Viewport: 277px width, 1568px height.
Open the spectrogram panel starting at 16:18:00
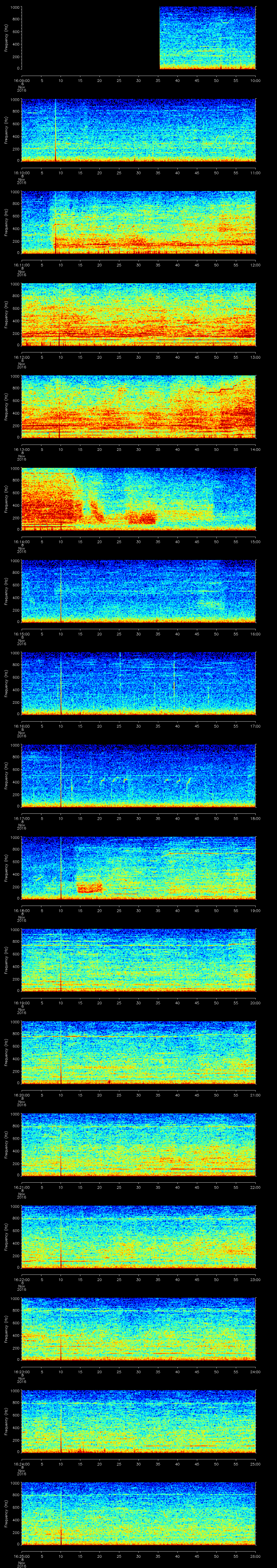(x=138, y=868)
